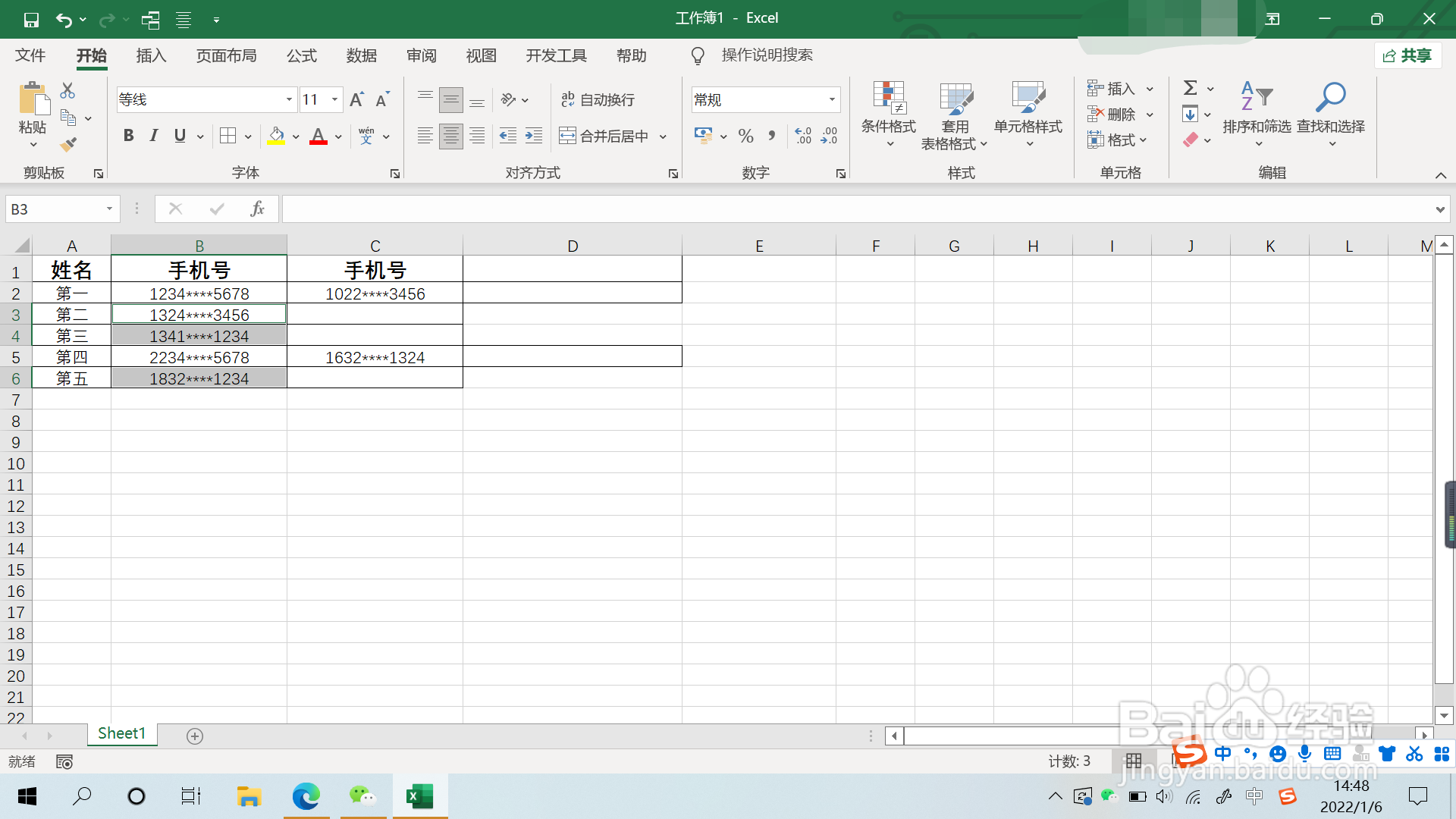Open Conditional Formatting (条件格式) icon
This screenshot has height=819, width=1456.
point(888,99)
